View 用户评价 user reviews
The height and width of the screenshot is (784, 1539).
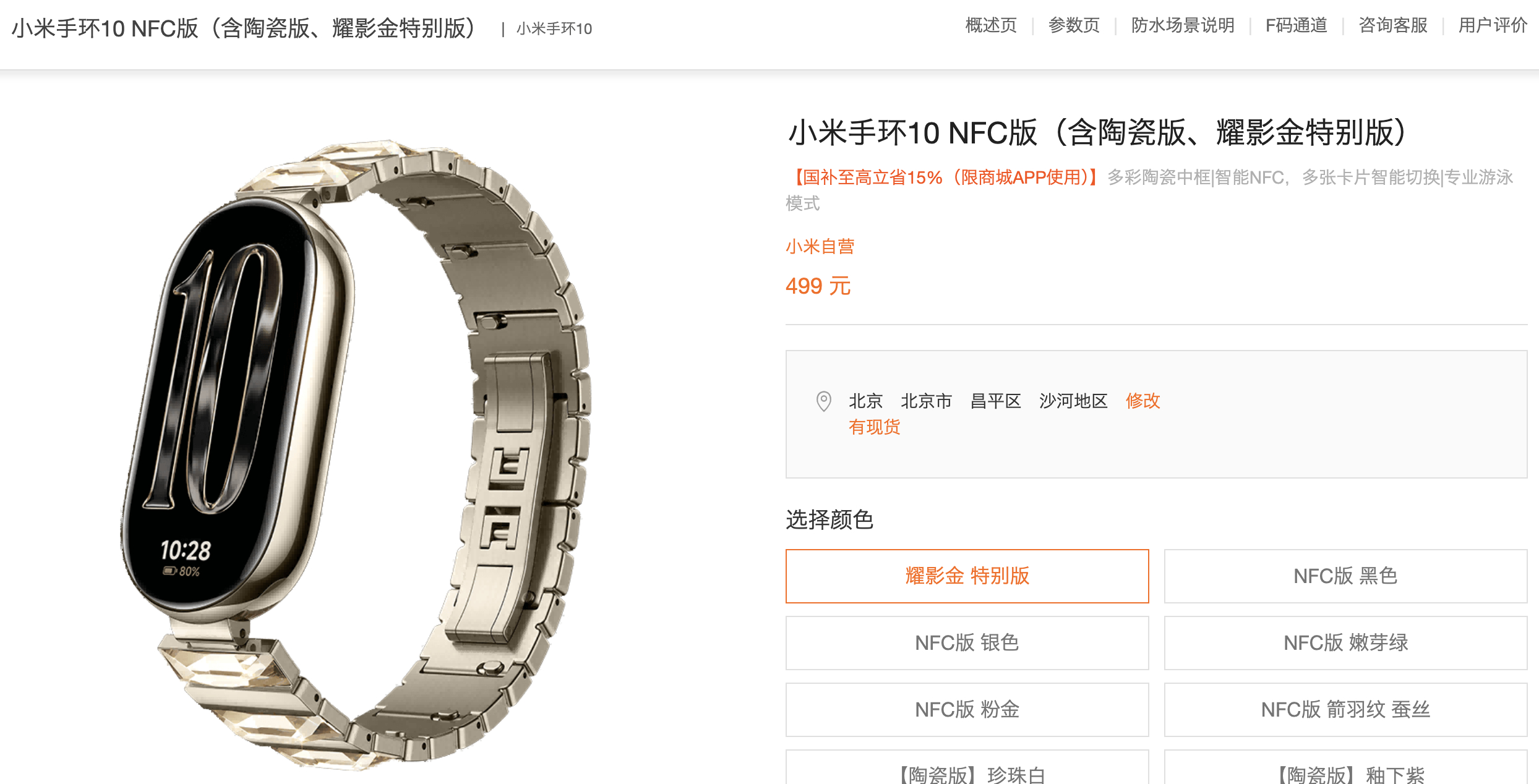pos(1493,25)
